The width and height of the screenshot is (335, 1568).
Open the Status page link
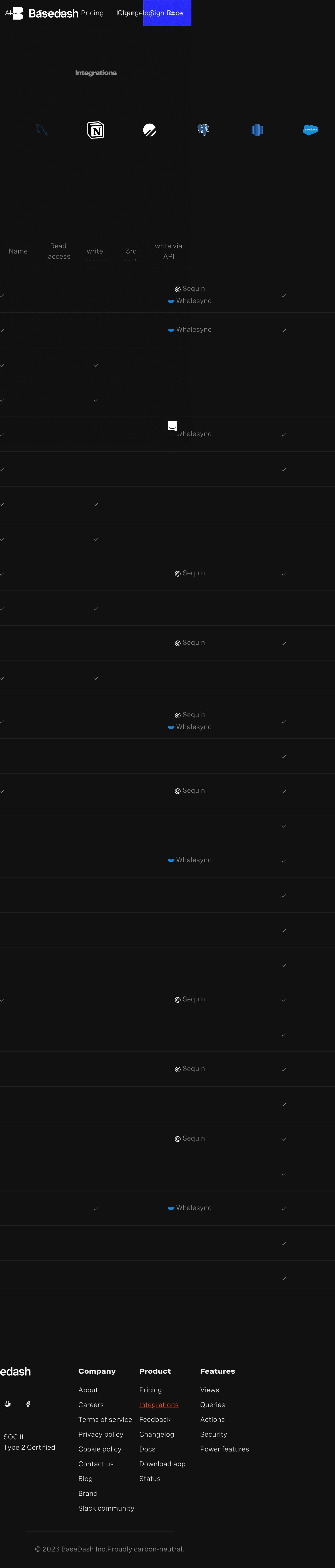[x=150, y=1478]
